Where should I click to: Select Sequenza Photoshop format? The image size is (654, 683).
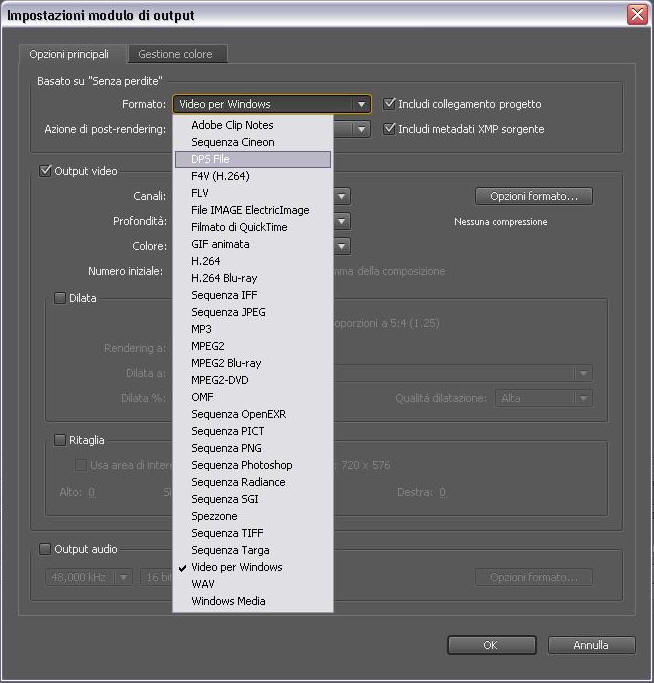pos(253,465)
